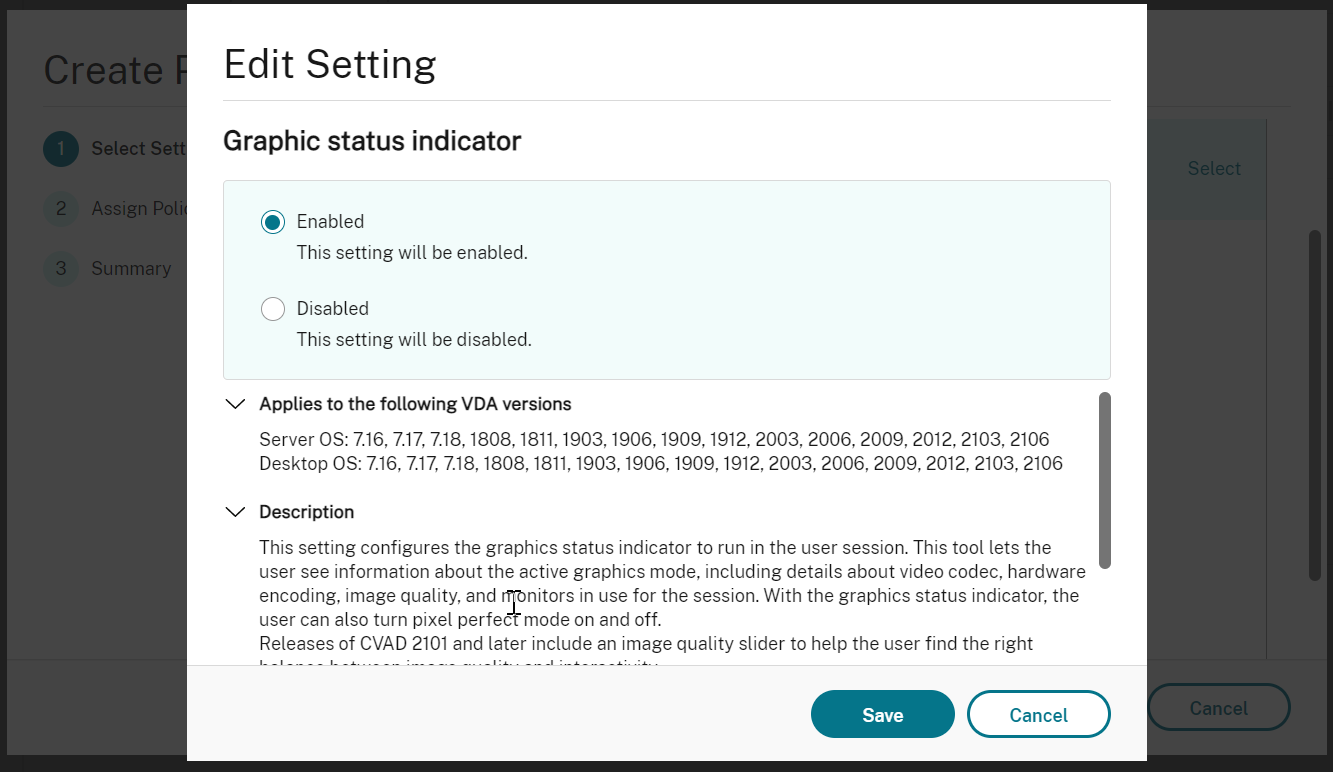Cancel the Create Policy wizard
This screenshot has height=772, width=1333.
point(1218,707)
